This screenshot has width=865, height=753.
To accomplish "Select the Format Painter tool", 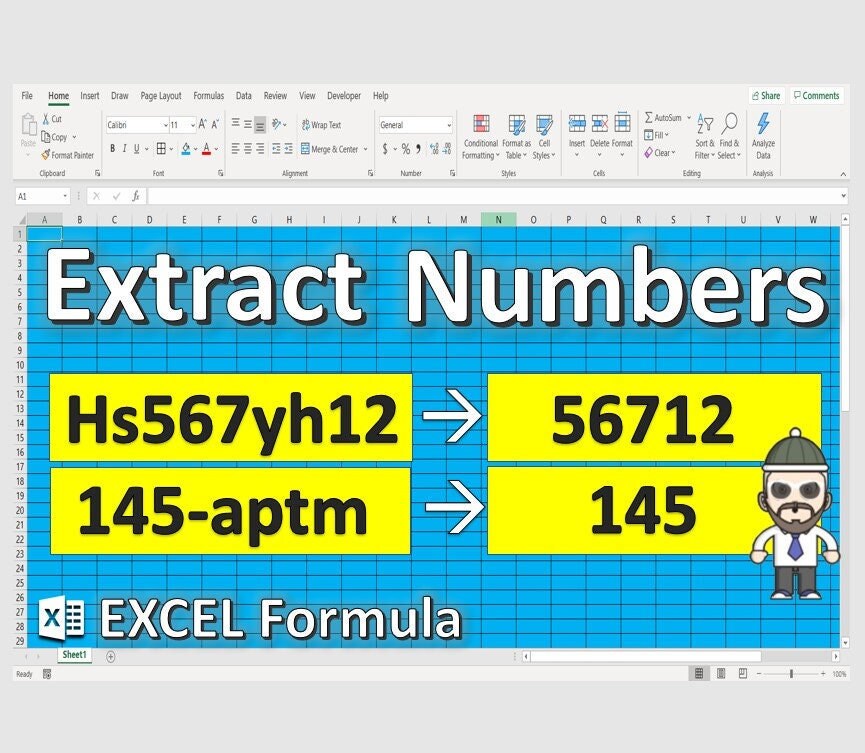I will (x=67, y=156).
